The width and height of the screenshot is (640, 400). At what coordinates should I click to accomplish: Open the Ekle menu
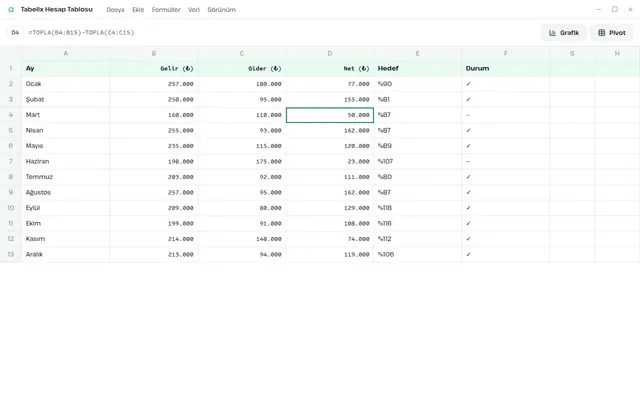coord(138,9)
